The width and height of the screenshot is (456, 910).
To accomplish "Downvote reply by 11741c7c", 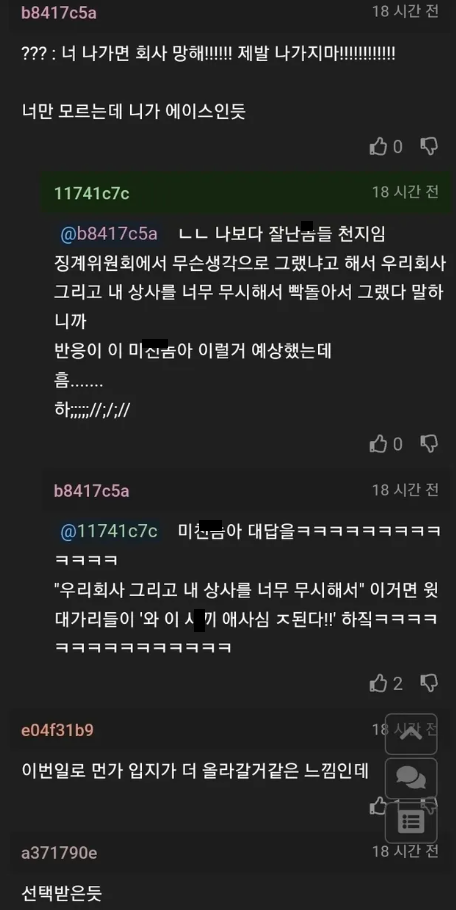I will tap(429, 444).
